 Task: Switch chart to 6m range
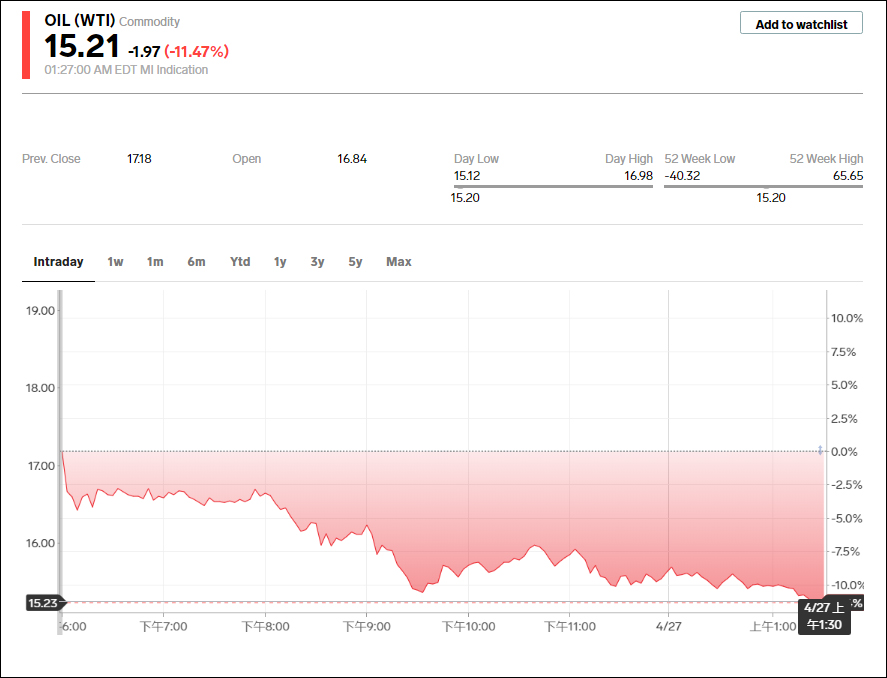pyautogui.click(x=196, y=262)
